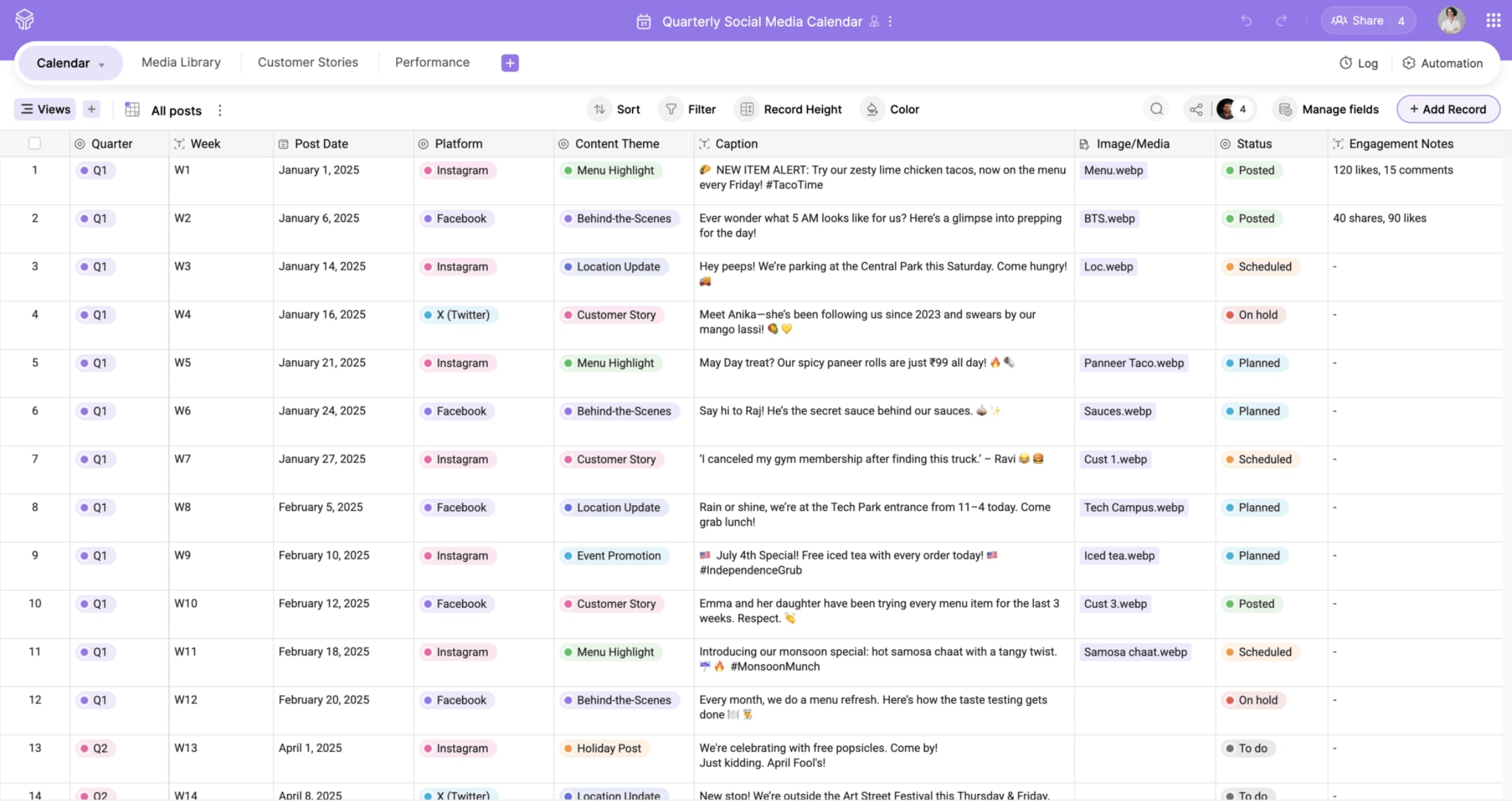Click the undo arrow icon

[1246, 21]
